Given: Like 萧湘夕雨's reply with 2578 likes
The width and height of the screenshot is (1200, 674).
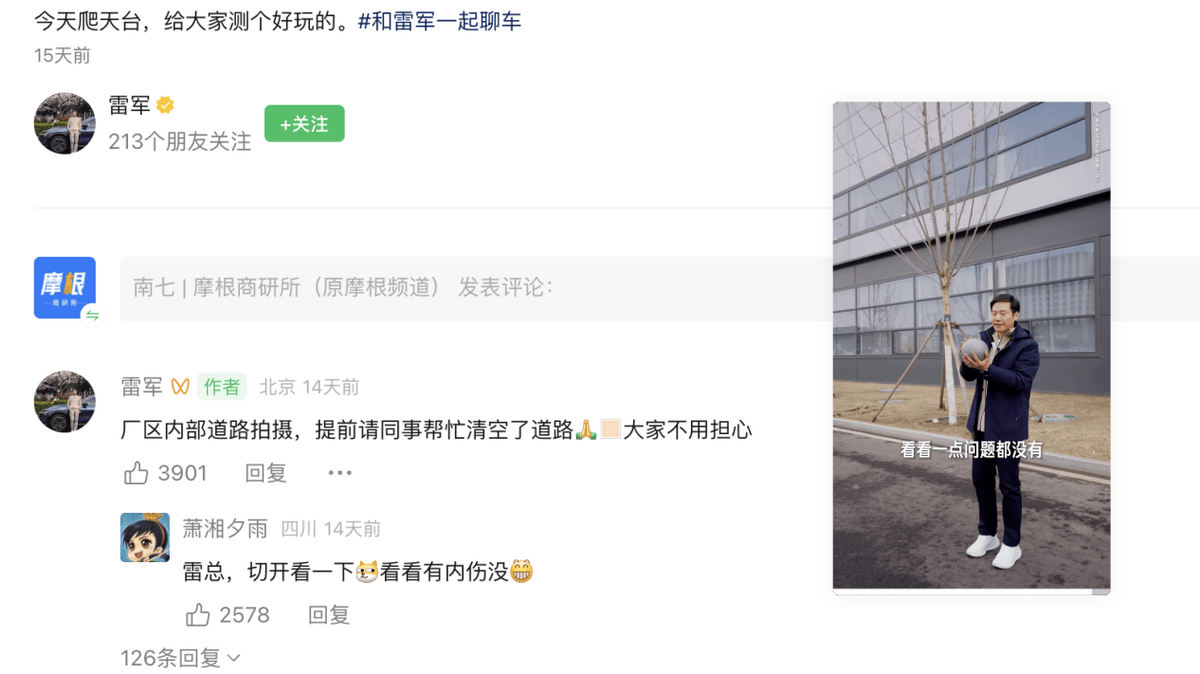Looking at the screenshot, I should click(x=198, y=615).
